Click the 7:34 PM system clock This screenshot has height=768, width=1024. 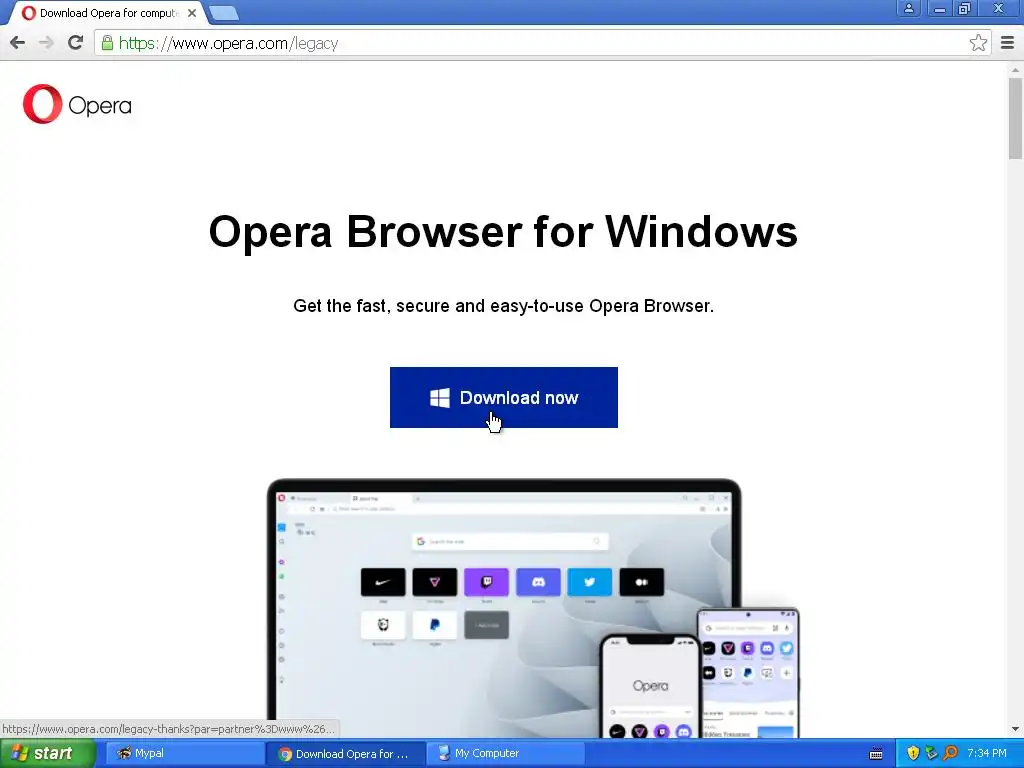(987, 753)
